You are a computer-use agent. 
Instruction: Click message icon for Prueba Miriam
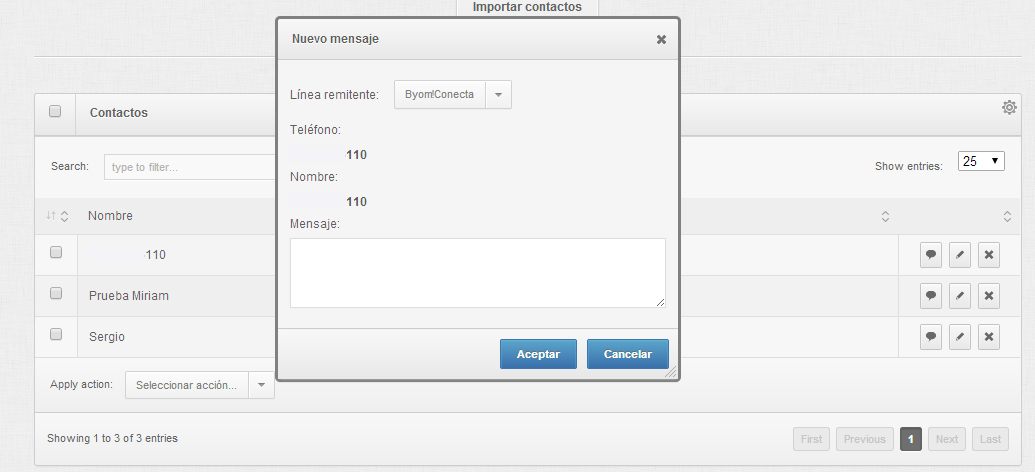coord(931,296)
